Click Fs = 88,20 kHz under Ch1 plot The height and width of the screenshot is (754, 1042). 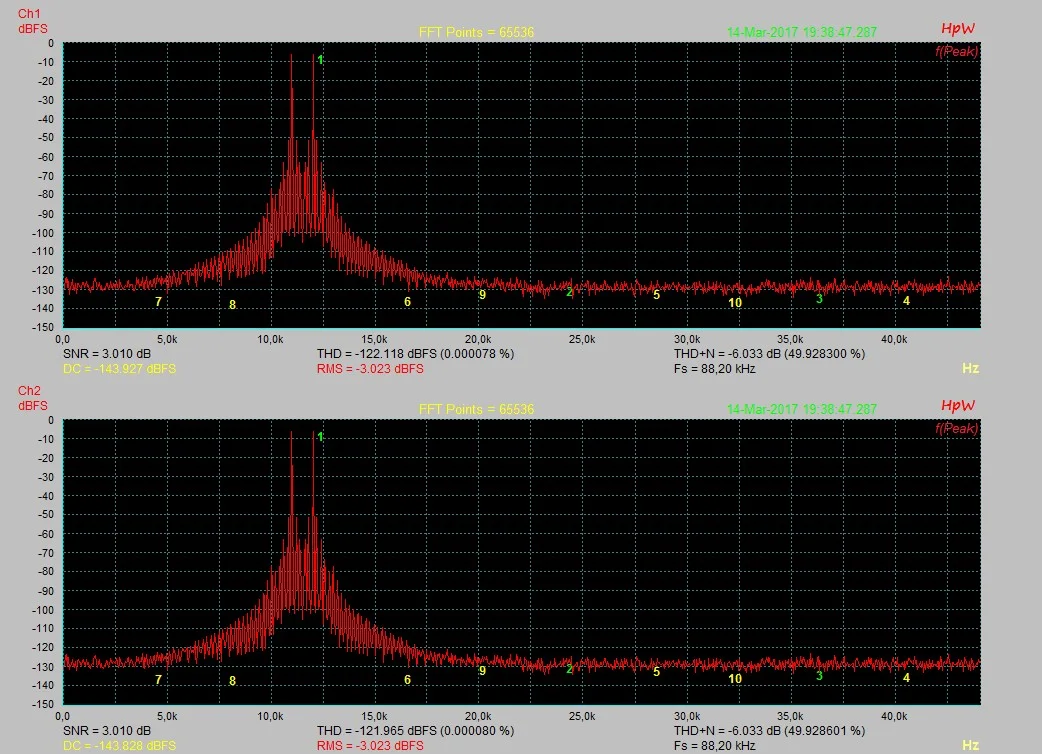(715, 369)
